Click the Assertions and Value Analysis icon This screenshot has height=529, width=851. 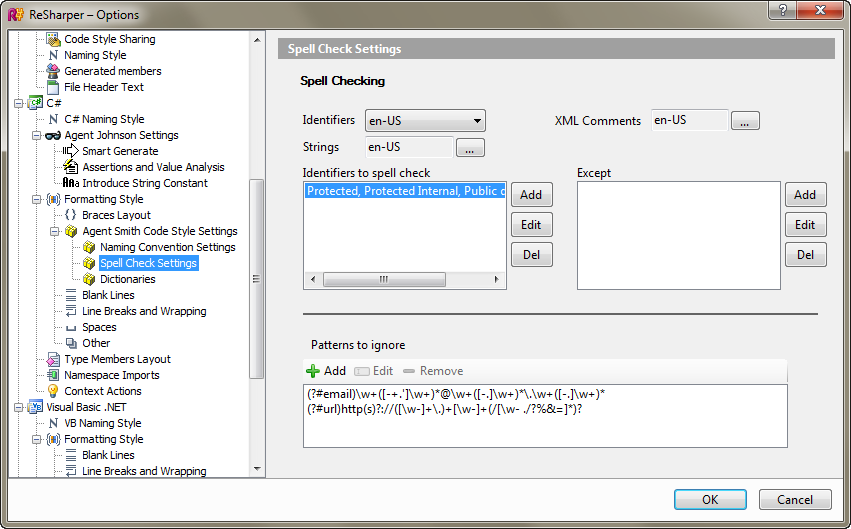[71, 167]
